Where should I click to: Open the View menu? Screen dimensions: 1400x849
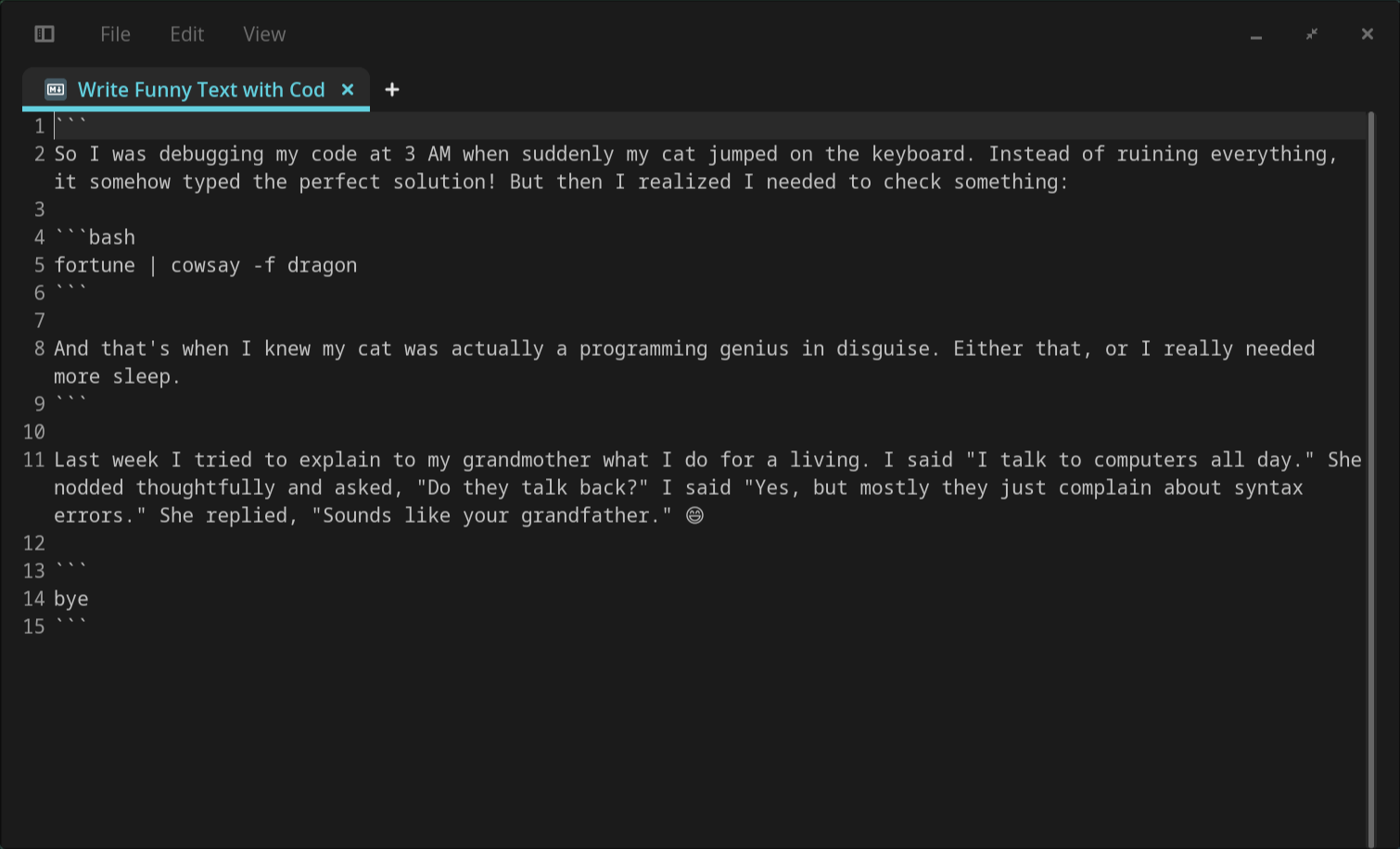coord(264,34)
